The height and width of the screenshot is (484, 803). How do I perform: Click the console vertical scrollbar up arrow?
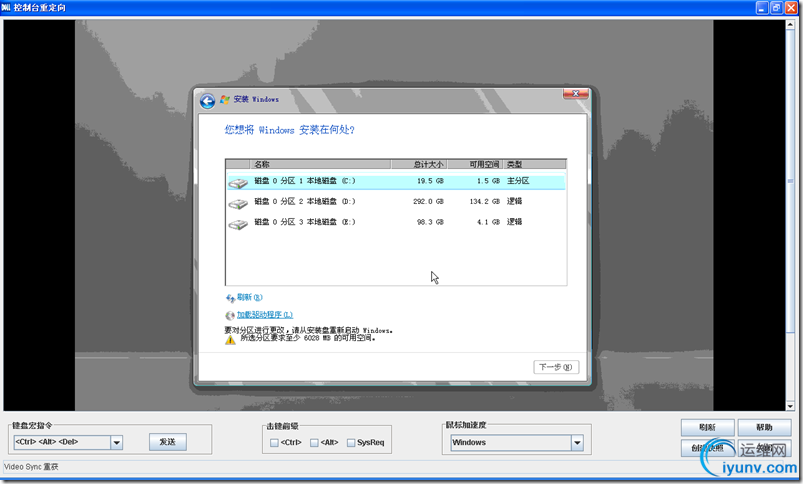[x=790, y=25]
